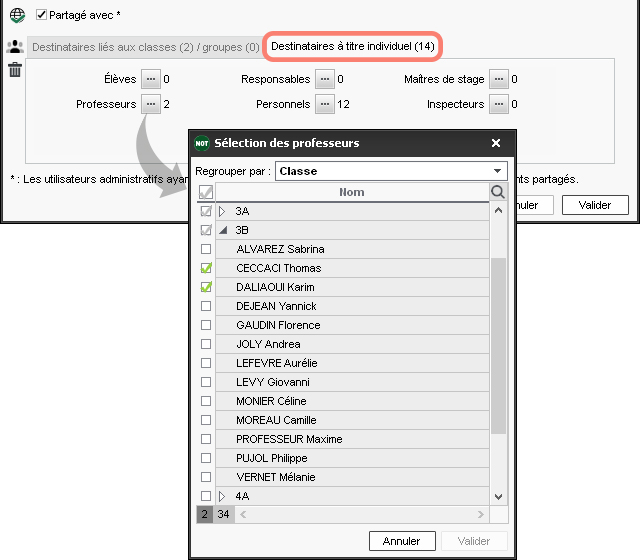The image size is (640, 560).
Task: Toggle the checkbox for class 3B
Action: [x=206, y=230]
